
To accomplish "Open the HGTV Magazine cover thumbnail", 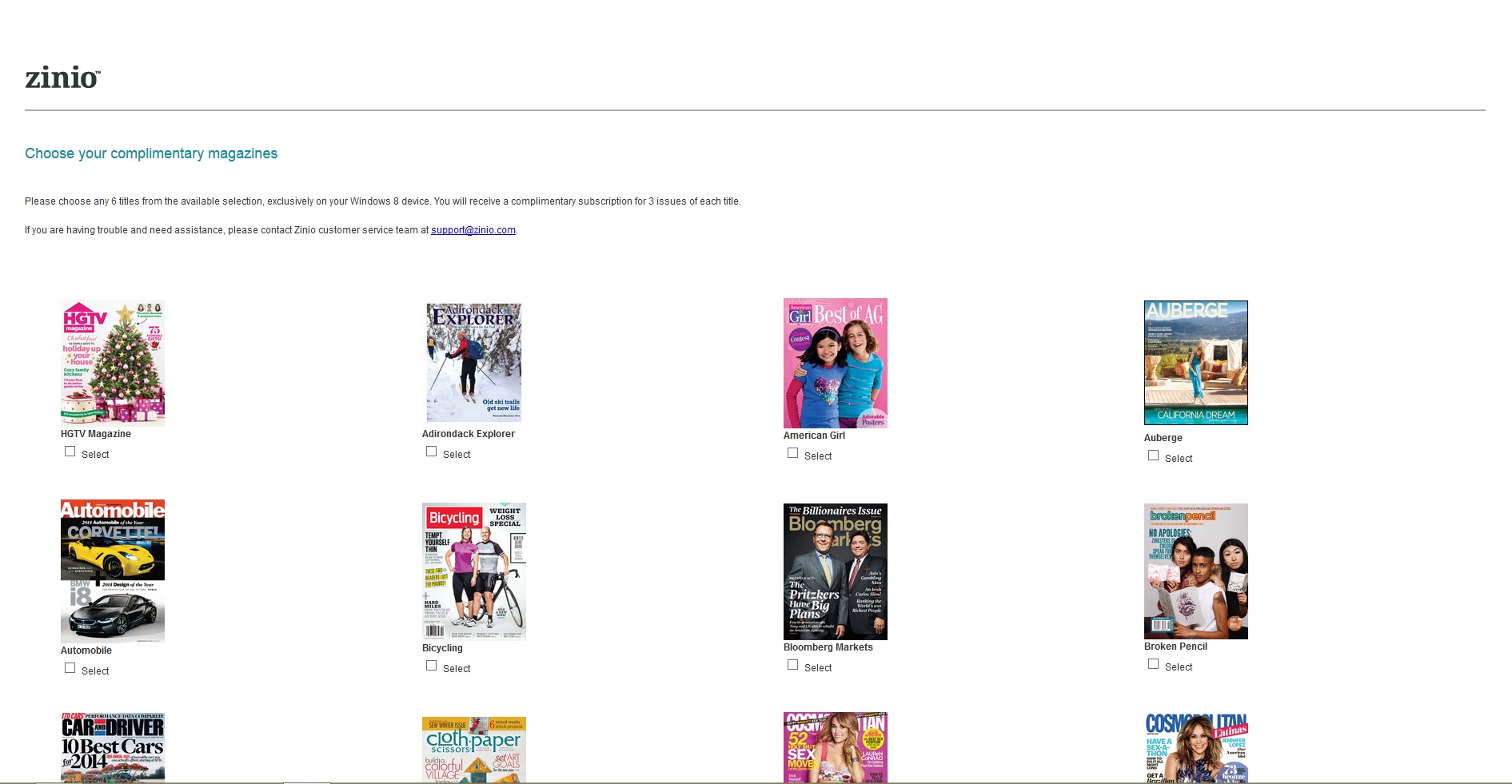I will tap(113, 363).
